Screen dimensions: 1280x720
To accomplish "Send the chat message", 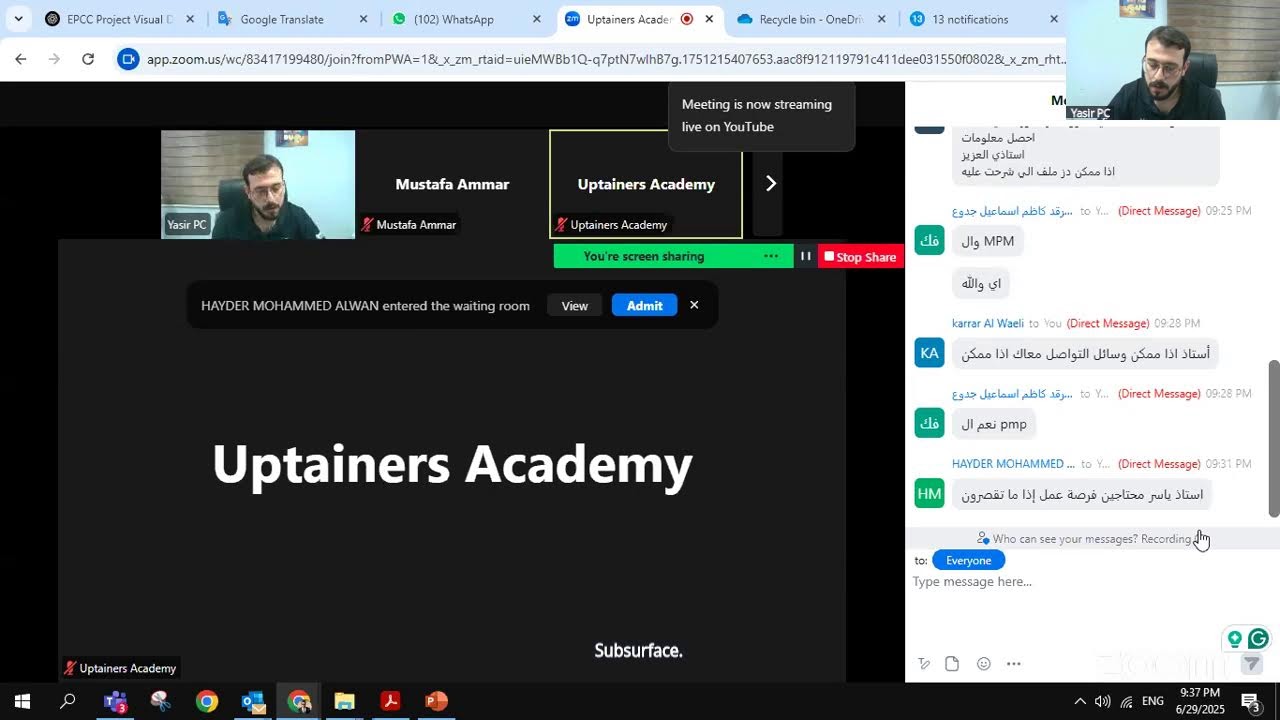I will click(1251, 664).
